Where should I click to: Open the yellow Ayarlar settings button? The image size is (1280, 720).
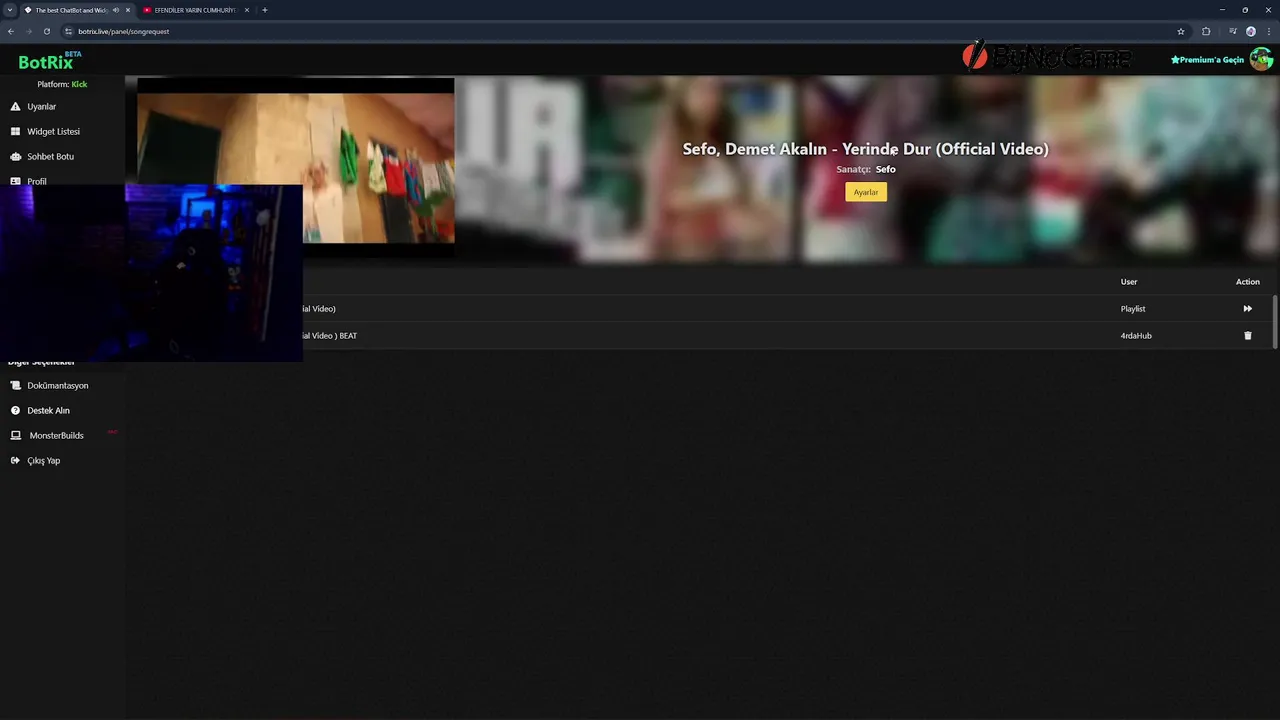coord(866,192)
